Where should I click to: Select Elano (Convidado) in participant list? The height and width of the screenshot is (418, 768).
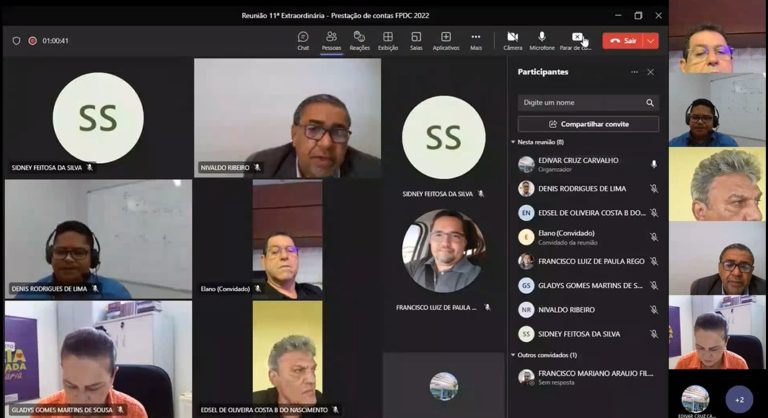click(588, 237)
